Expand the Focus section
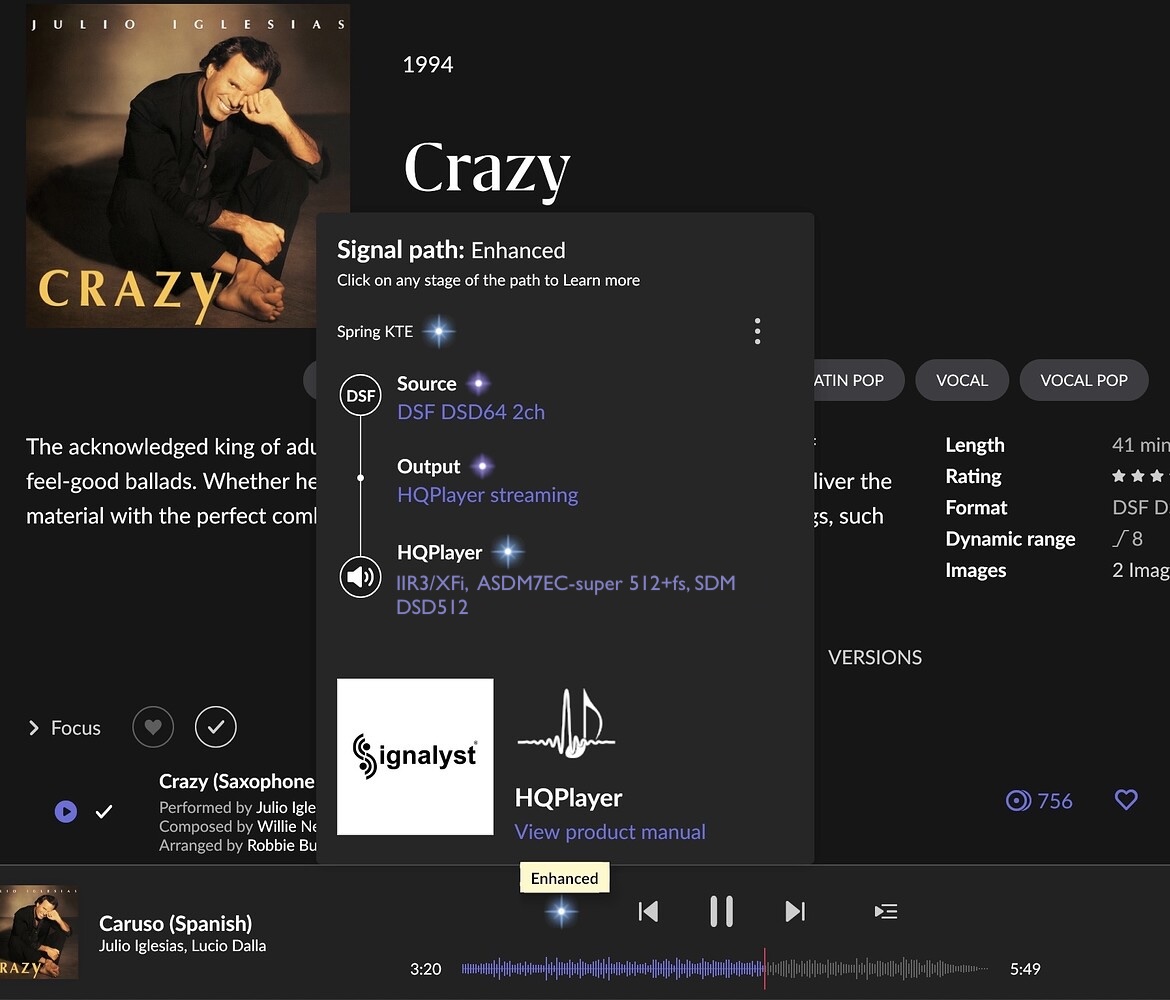 point(64,728)
